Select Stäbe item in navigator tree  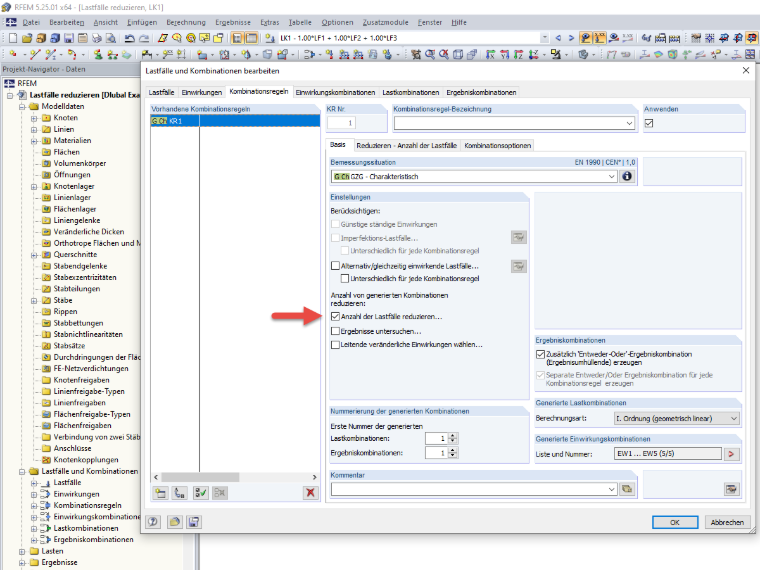(x=63, y=300)
